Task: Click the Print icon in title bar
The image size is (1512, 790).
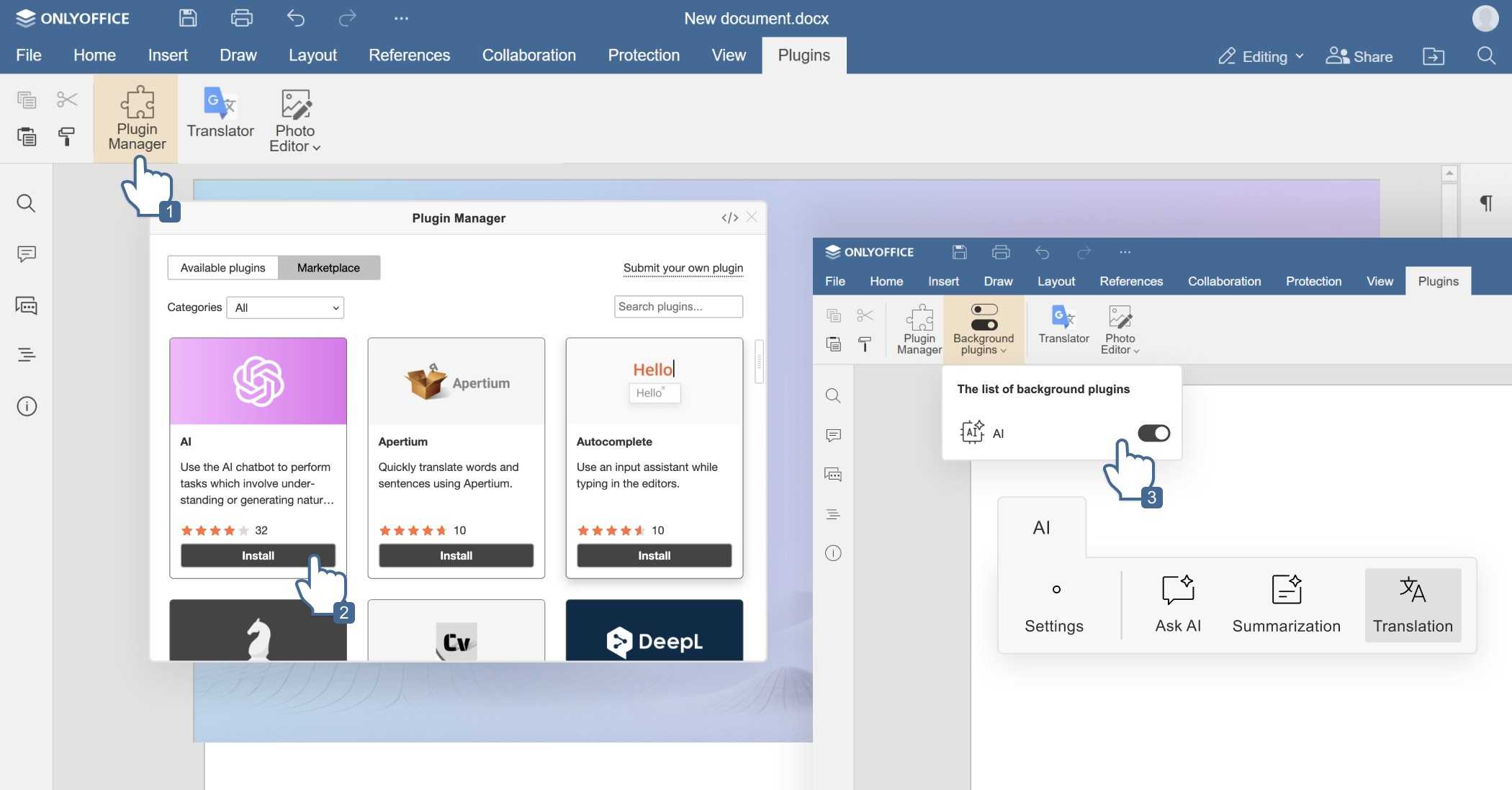Action: point(241,18)
